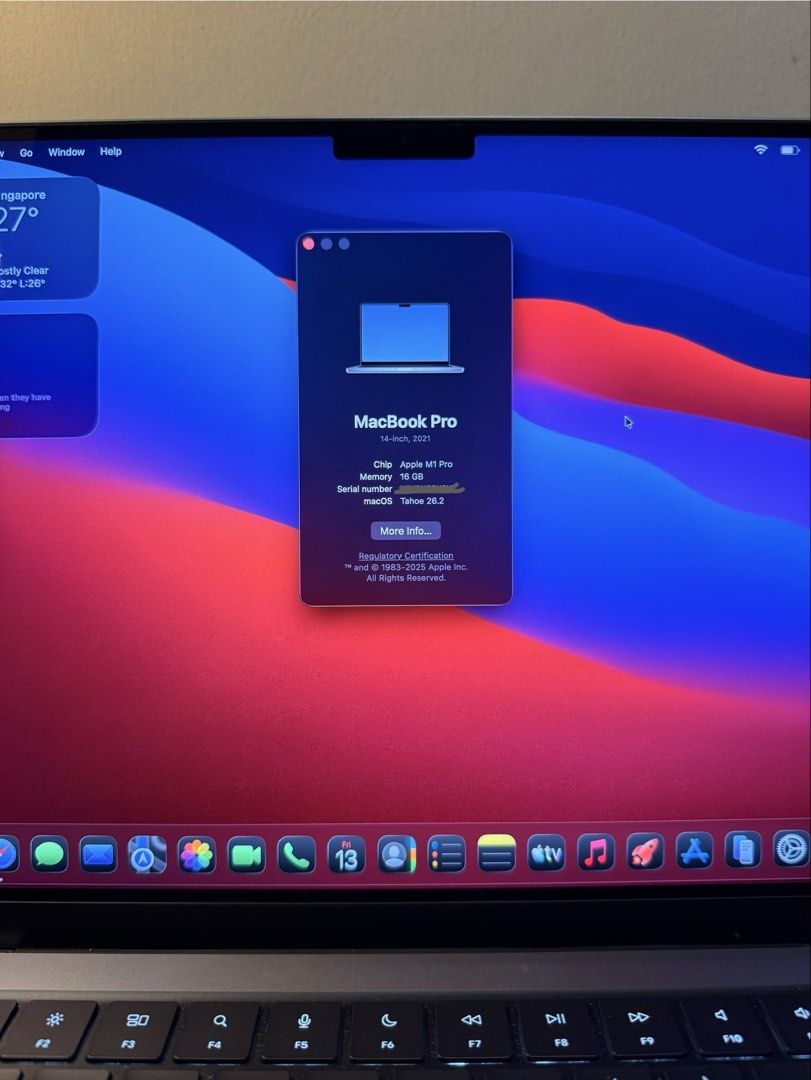811x1080 pixels.
Task: Click the Wi-Fi status icon
Action: pos(761,149)
